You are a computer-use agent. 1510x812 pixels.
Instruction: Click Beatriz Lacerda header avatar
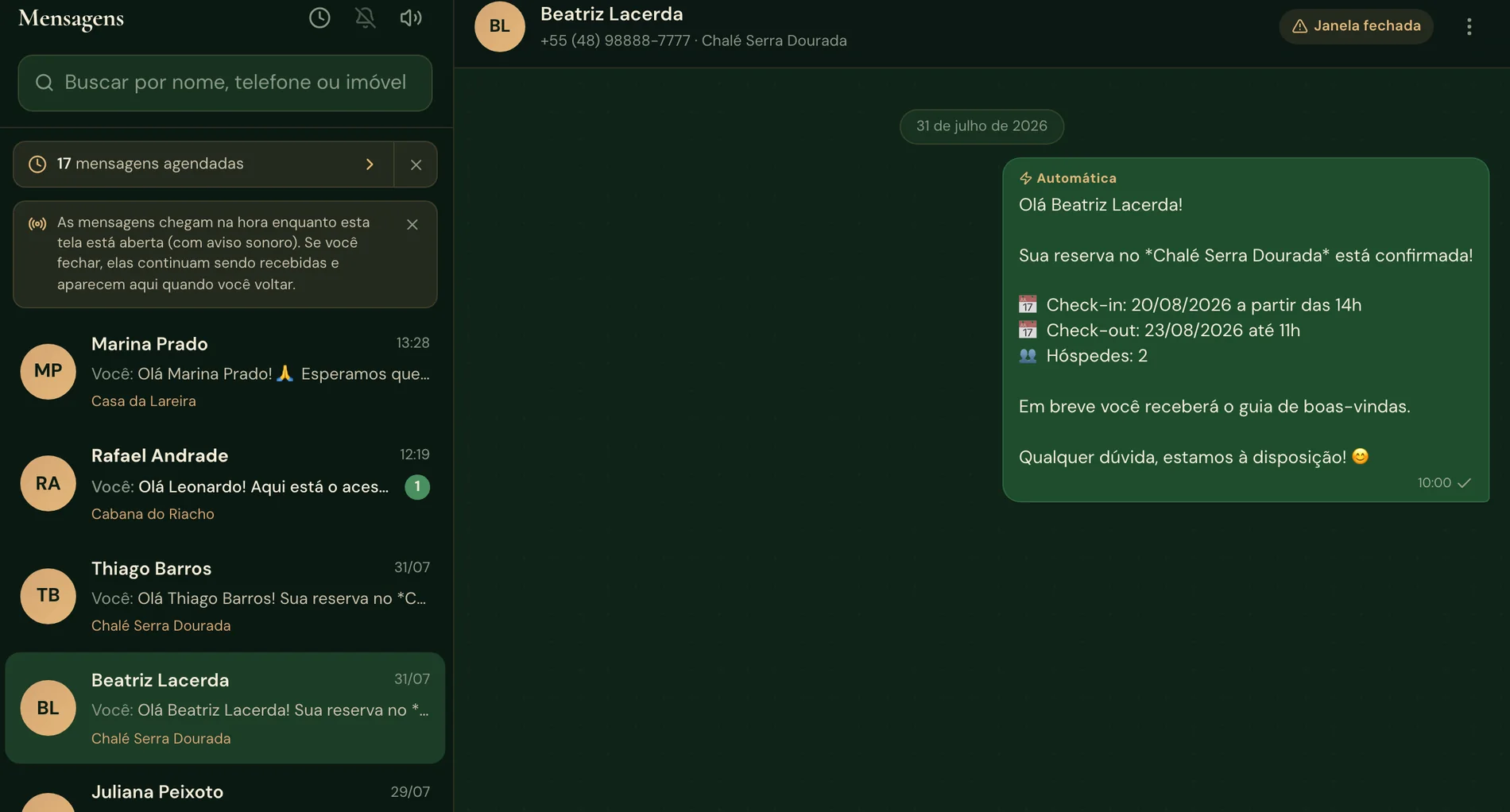click(500, 26)
